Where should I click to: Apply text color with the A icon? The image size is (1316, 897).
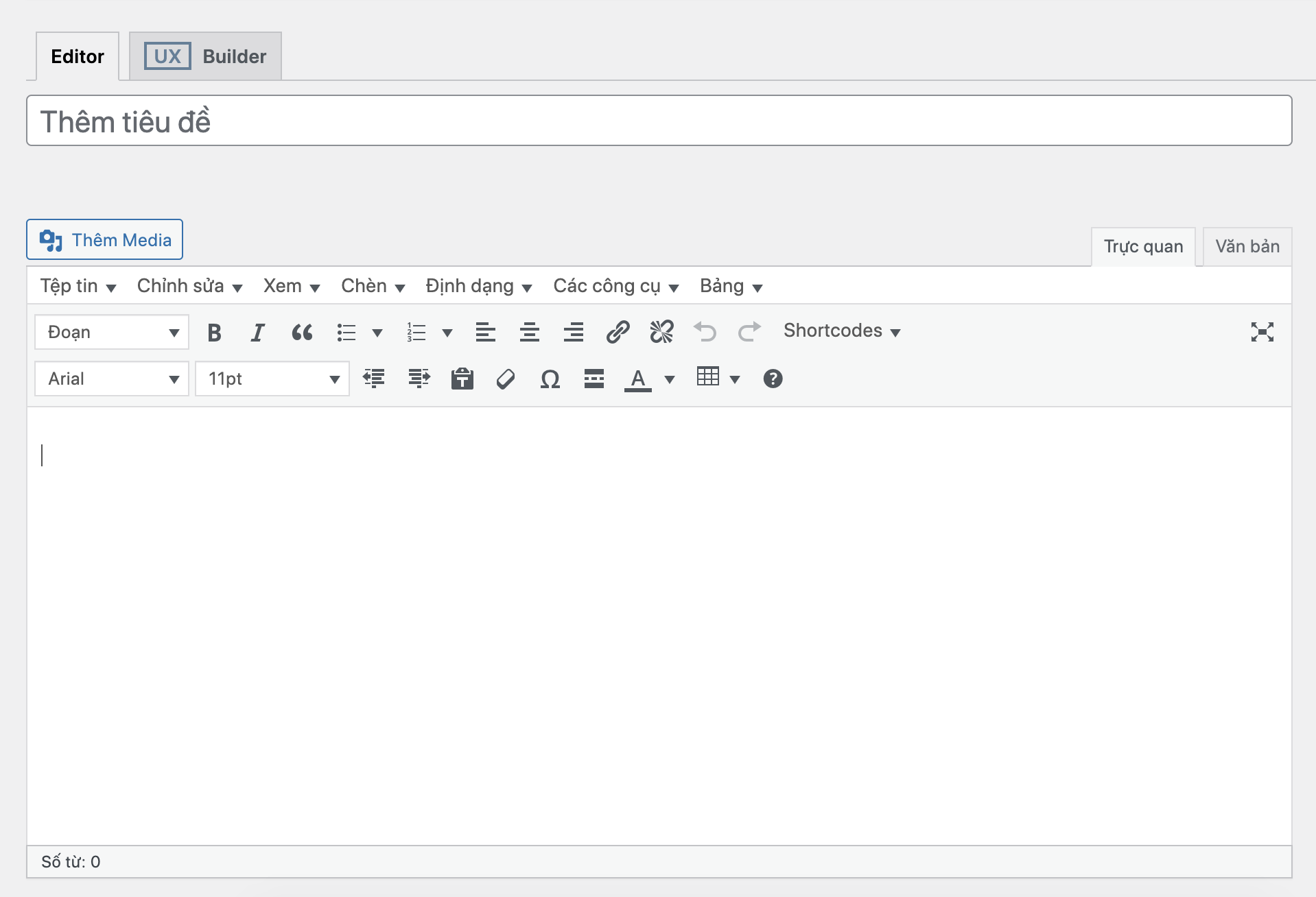pos(637,379)
